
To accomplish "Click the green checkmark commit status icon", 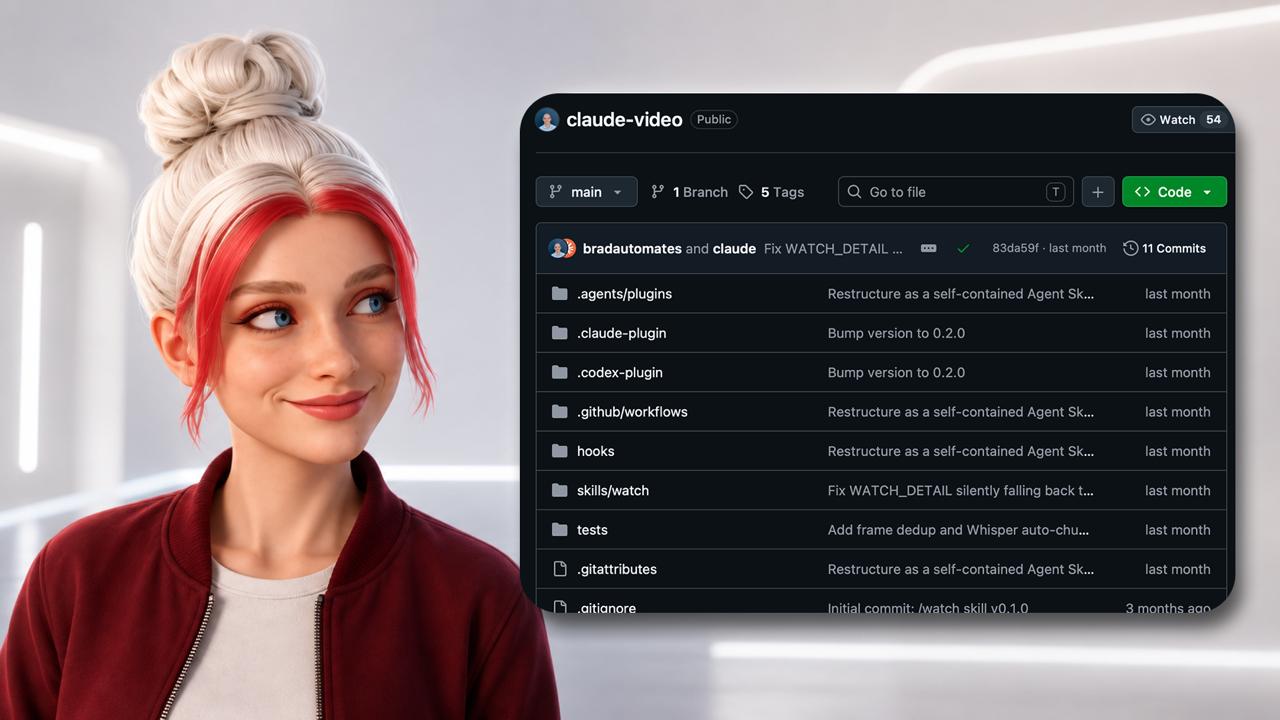I will (963, 248).
